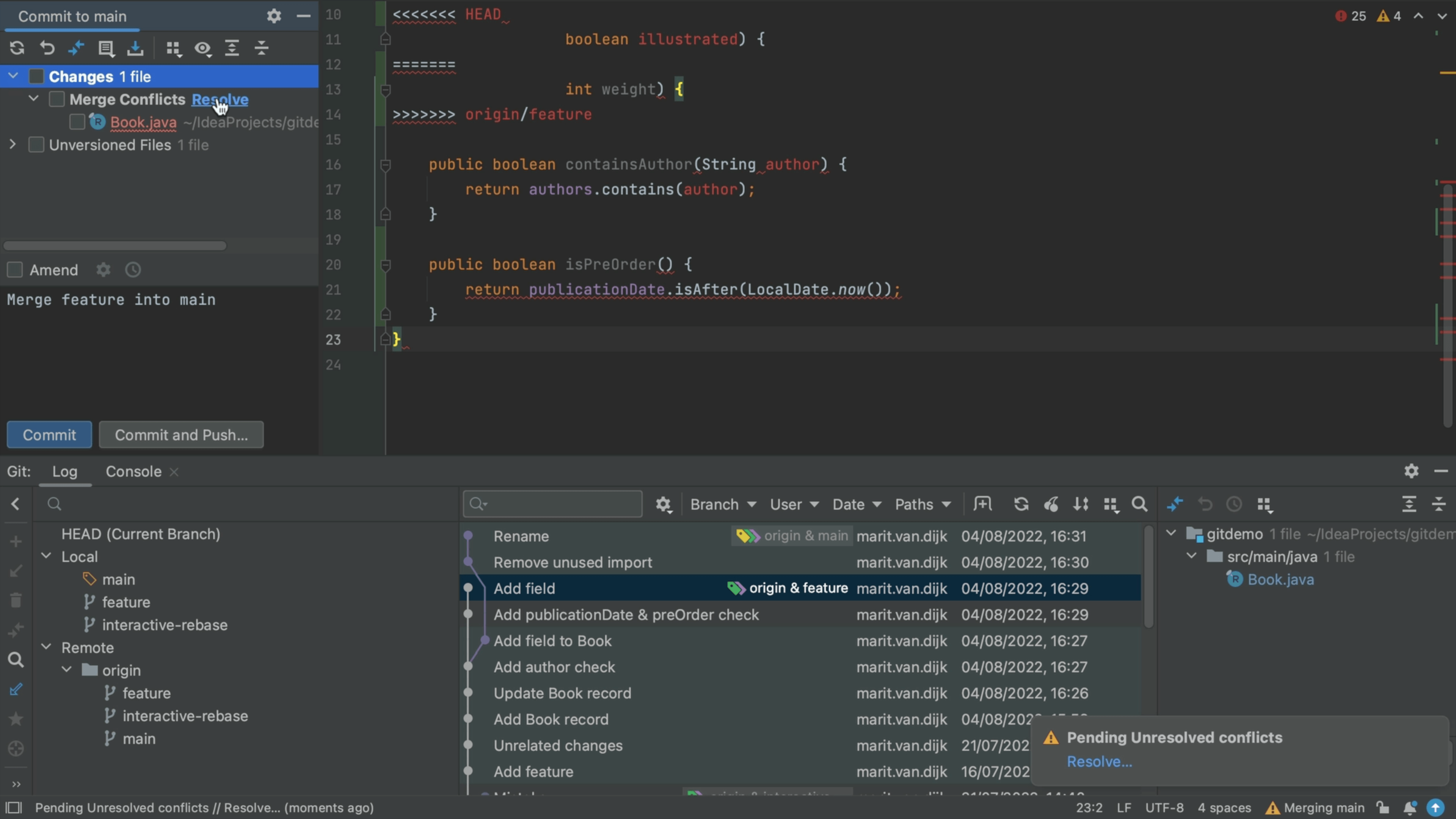Open the Branch filter dropdown
1456x819 pixels.
[x=722, y=504]
